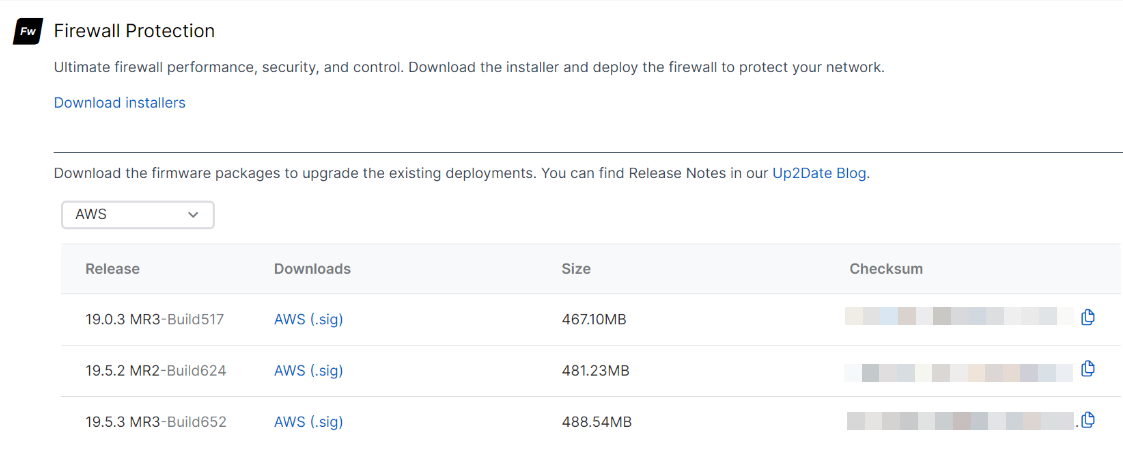1123x457 pixels.
Task: Get the .sig file for 19.5.3 MR3
Action: pos(327,422)
